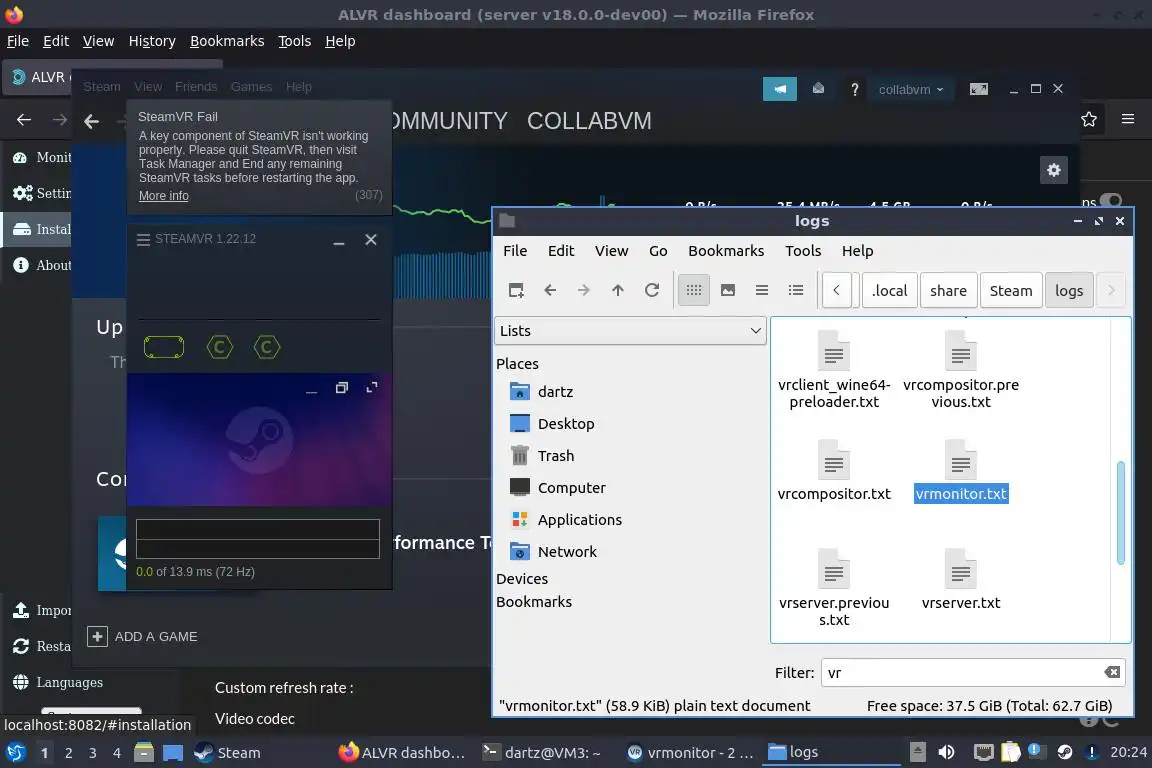1152x768 pixels.
Task: Click the Steam tray icon in taskbar
Action: coord(1064,752)
